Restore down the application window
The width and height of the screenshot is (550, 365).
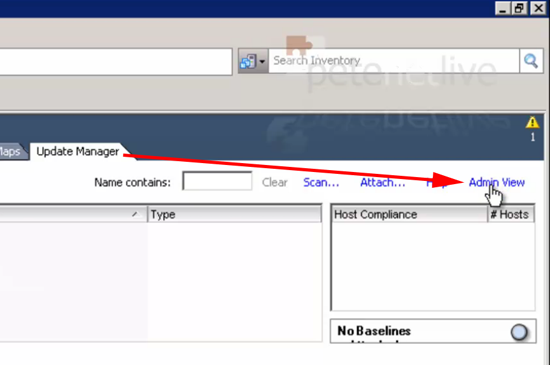click(519, 8)
